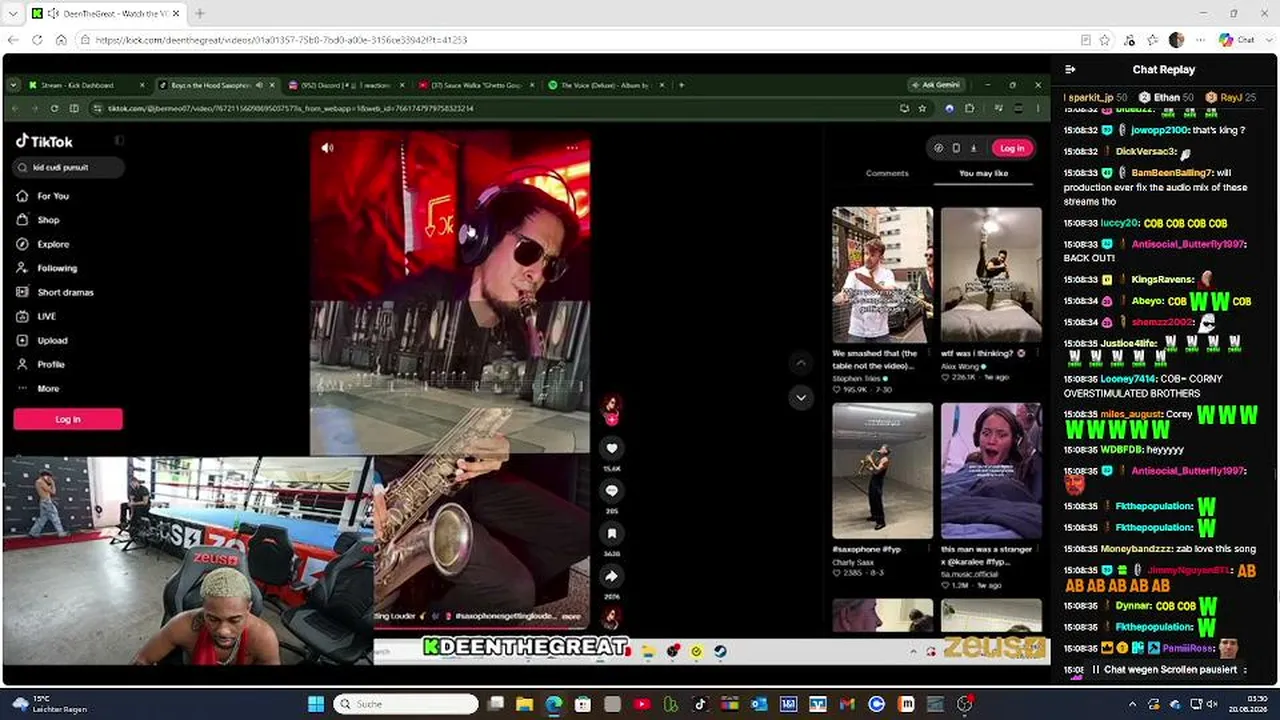Viewport: 1280px width, 720px height.
Task: Collapse the Chat Replay panel icon
Action: [x=1070, y=70]
